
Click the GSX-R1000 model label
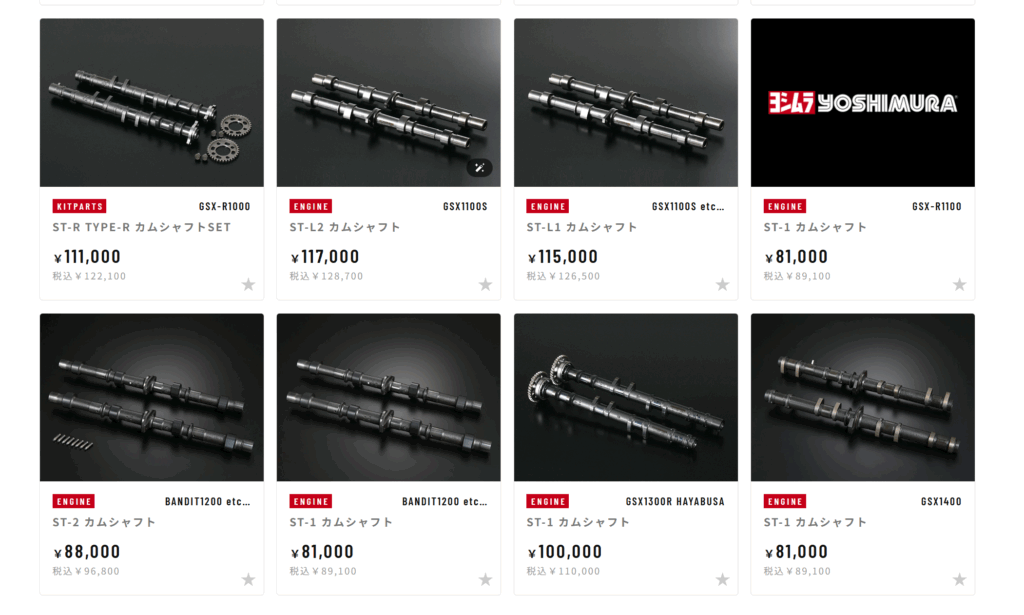pyautogui.click(x=225, y=206)
